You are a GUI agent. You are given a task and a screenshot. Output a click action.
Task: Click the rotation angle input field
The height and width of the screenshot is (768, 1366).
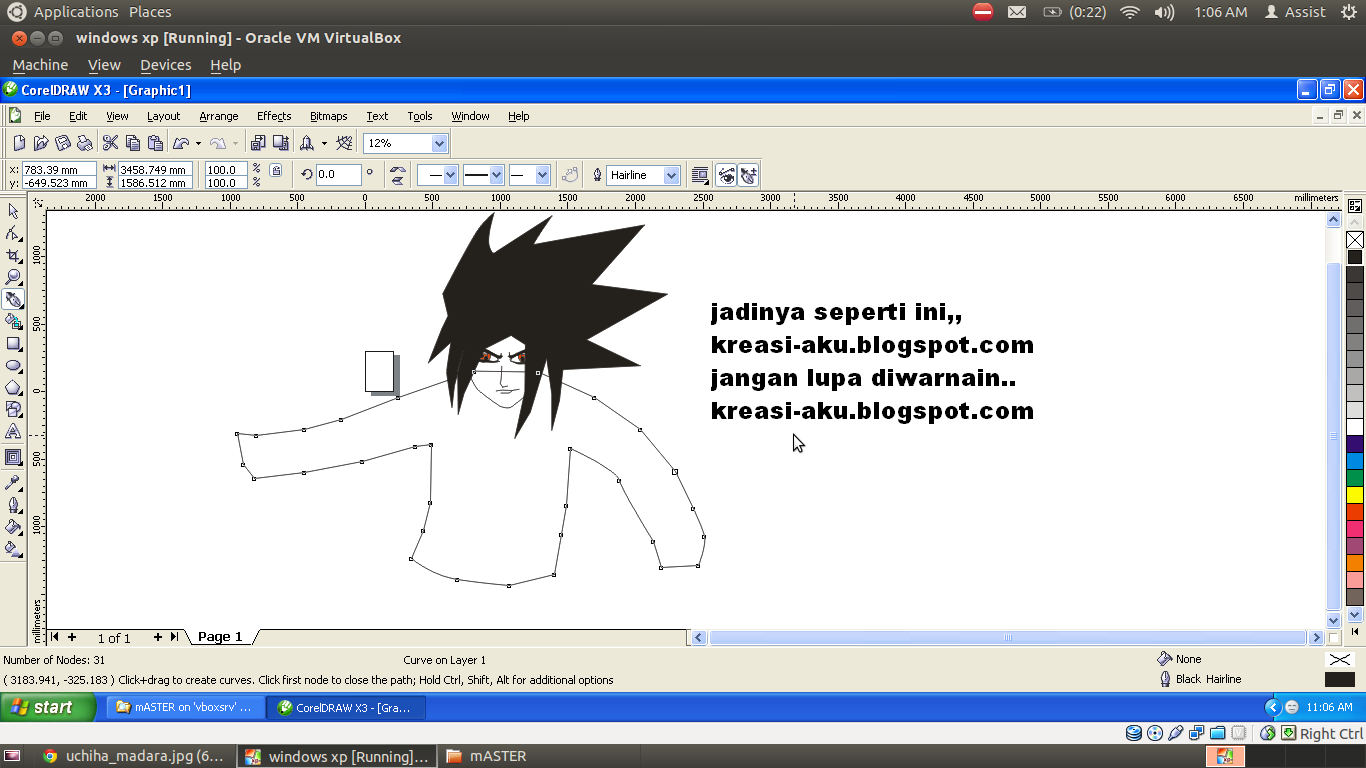(x=338, y=174)
